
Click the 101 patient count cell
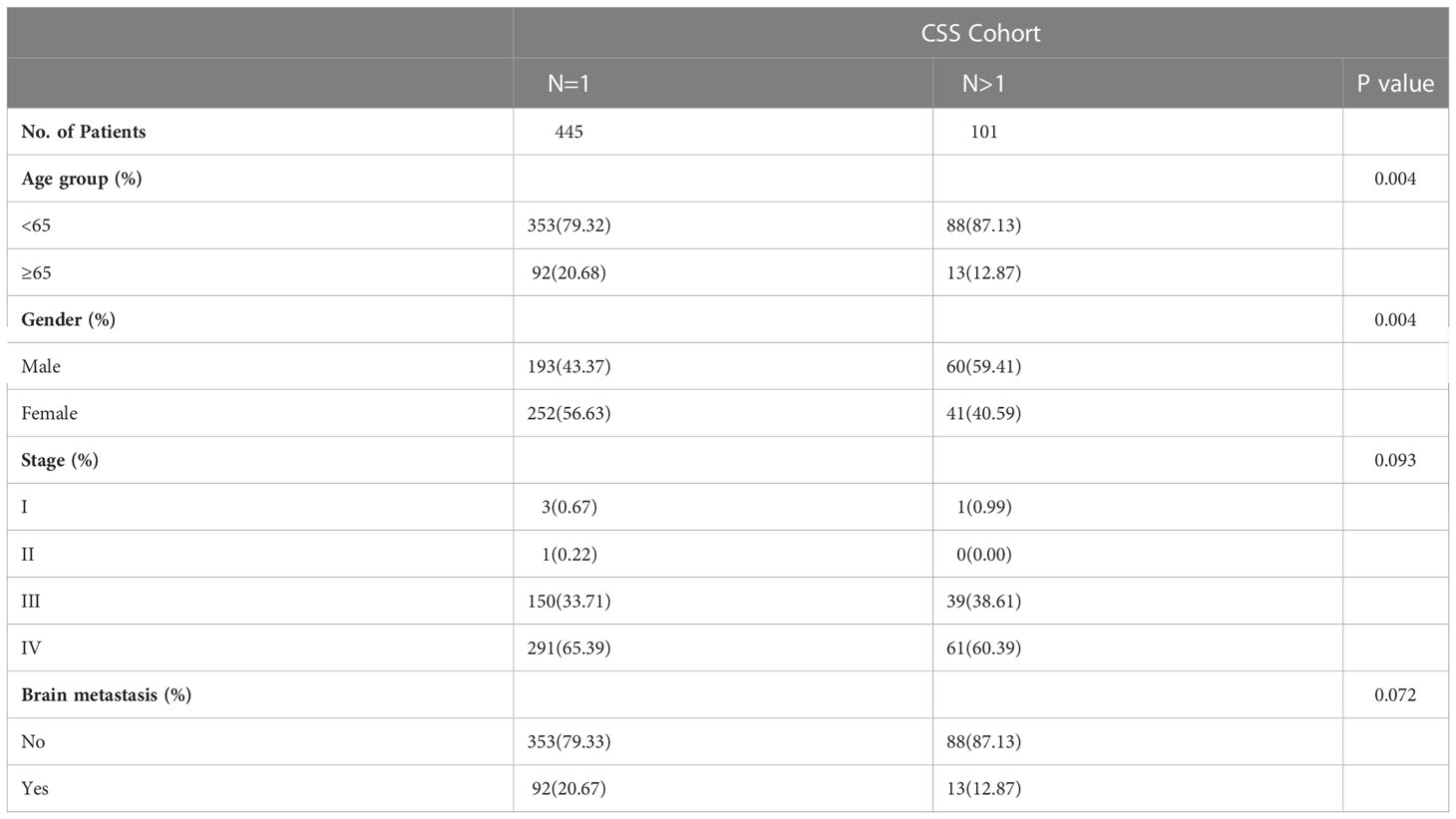coord(984,132)
